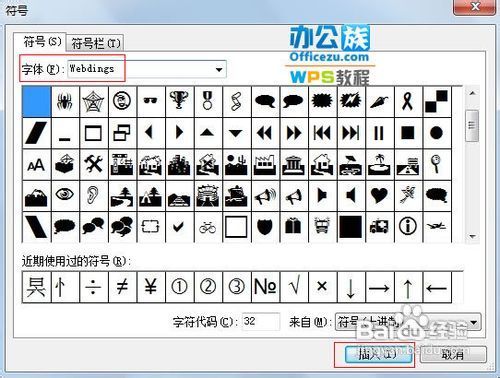Pick the magnifying glass symbol

(436, 165)
